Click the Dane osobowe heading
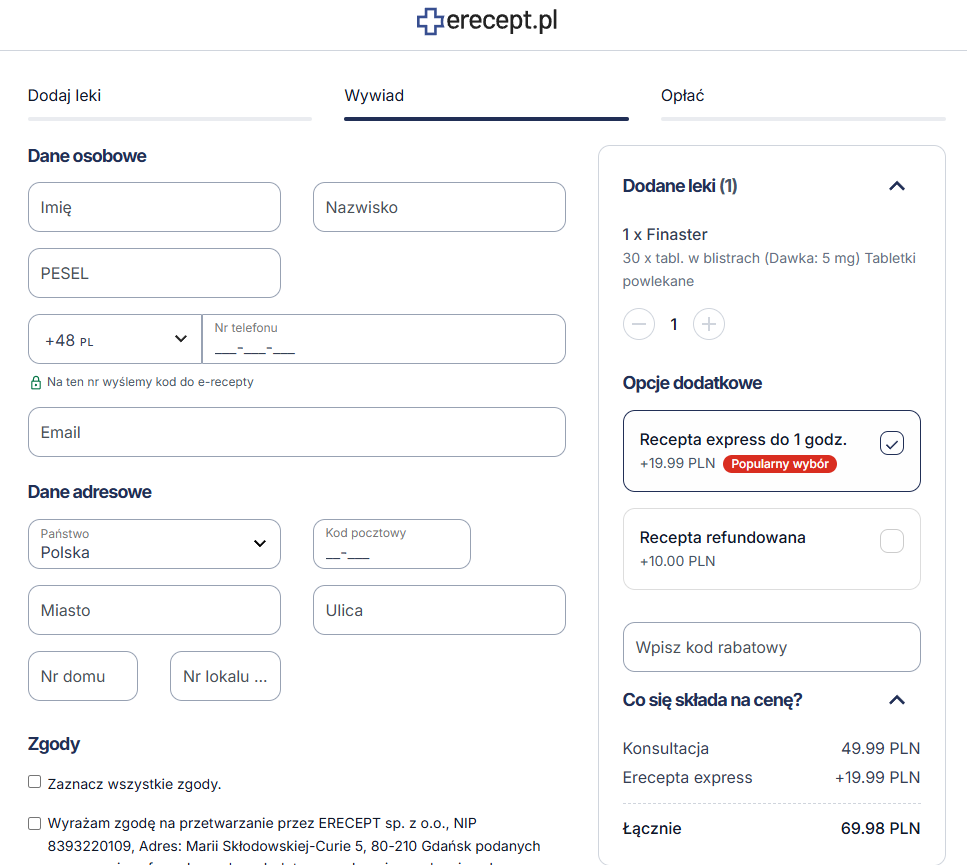Image resolution: width=967 pixels, height=865 pixels. (87, 156)
